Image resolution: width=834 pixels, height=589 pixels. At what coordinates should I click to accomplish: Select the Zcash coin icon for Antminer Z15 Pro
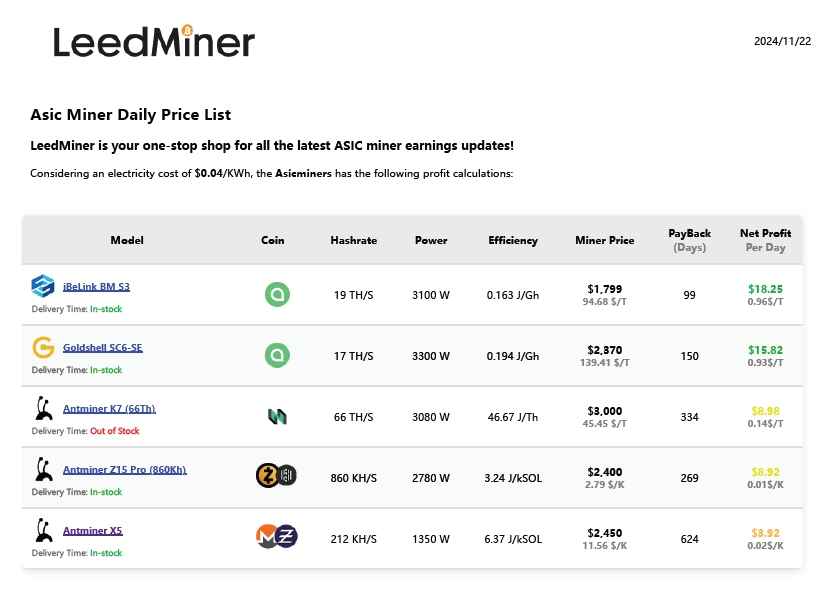click(x=266, y=477)
